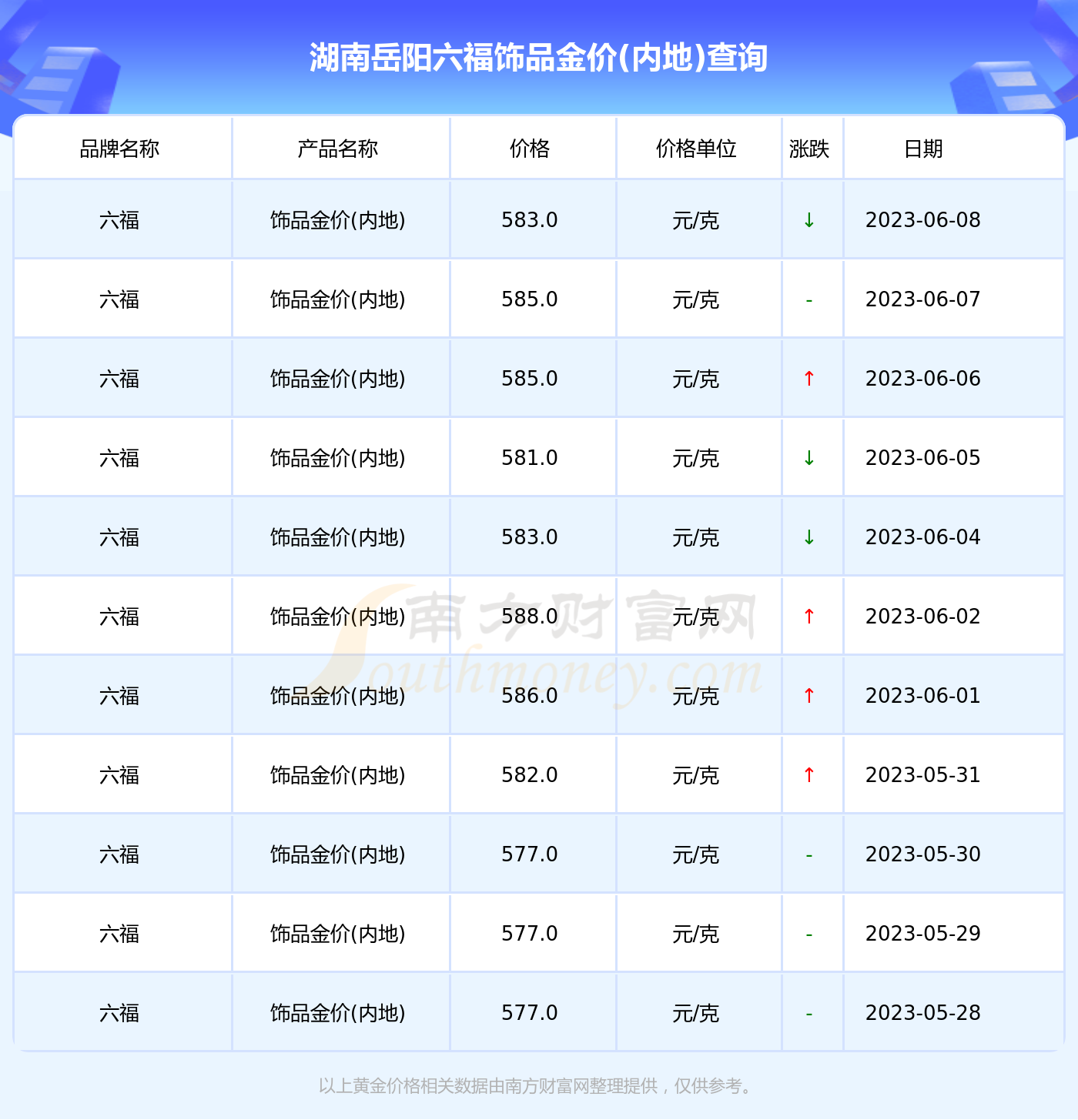Click 饰品金价(内地) in the 2023-06-04 row
Screen dimensions: 1078x1120
click(x=338, y=537)
